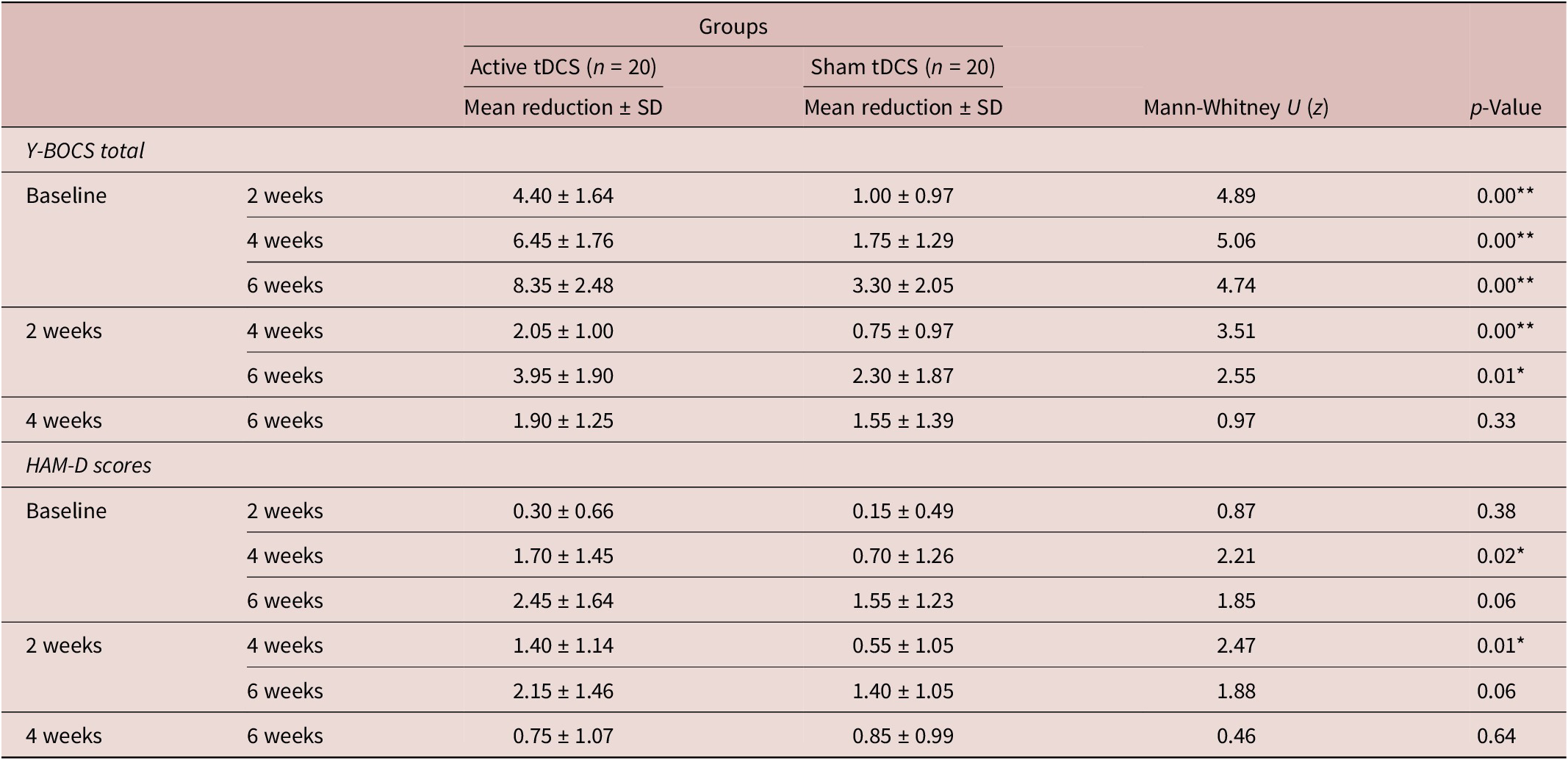
Task: Click the 4.40 ± 1.64 cell
Action: click(x=563, y=196)
